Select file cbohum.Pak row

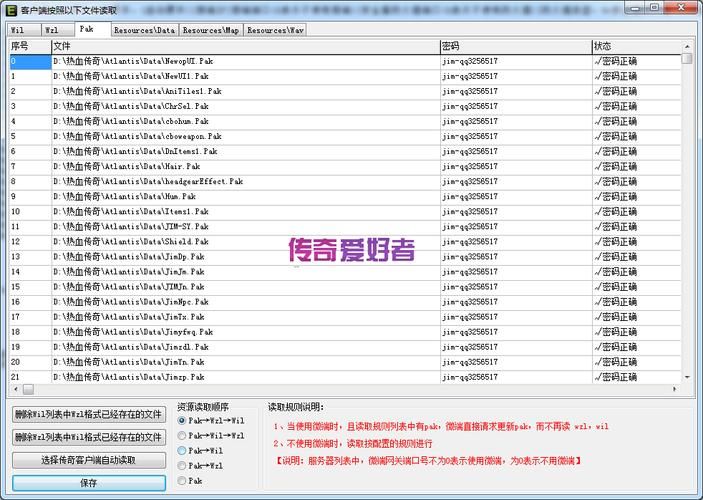click(345, 122)
